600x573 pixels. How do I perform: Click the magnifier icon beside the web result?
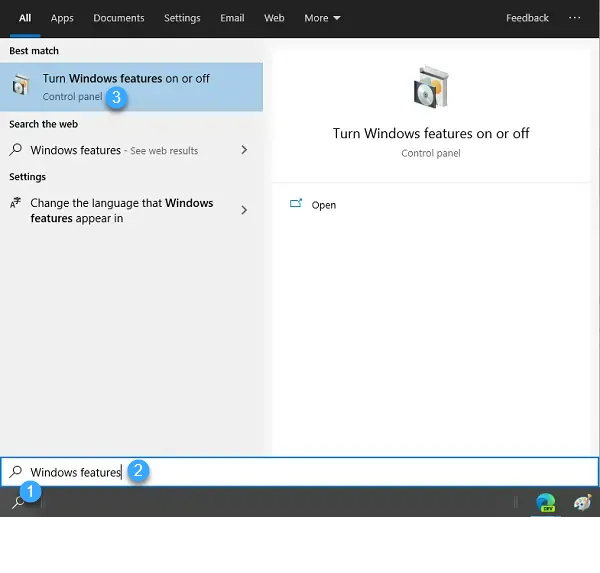[x=16, y=149]
